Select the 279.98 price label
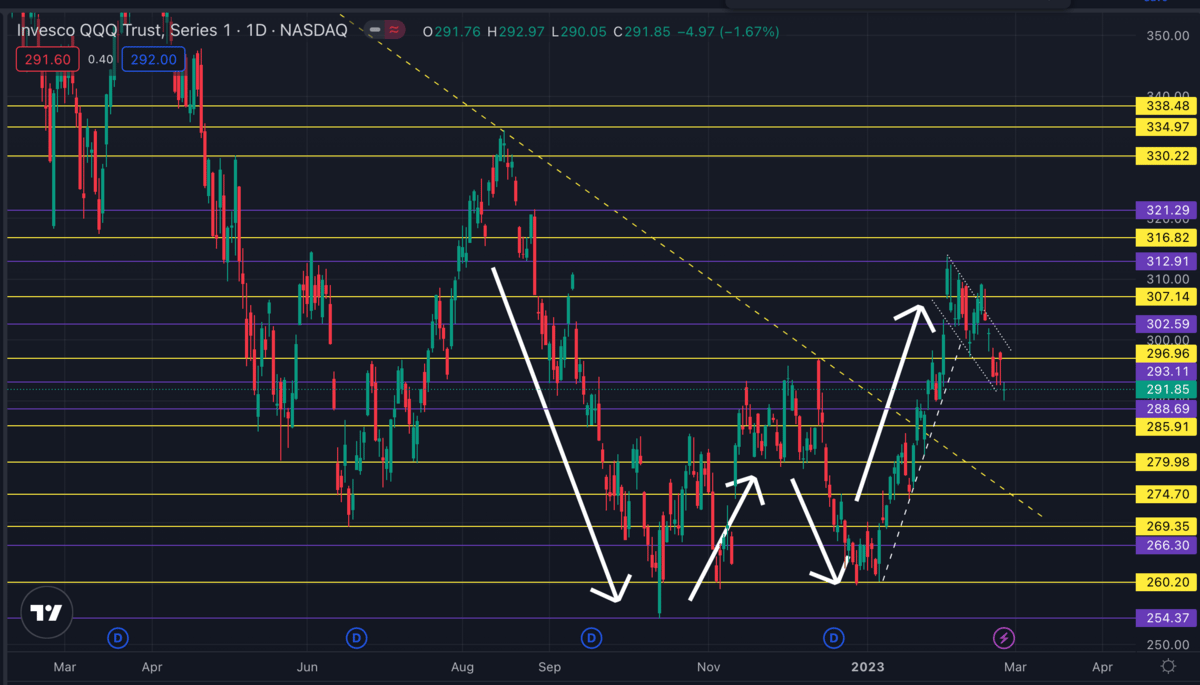This screenshot has height=685, width=1200. click(1167, 461)
